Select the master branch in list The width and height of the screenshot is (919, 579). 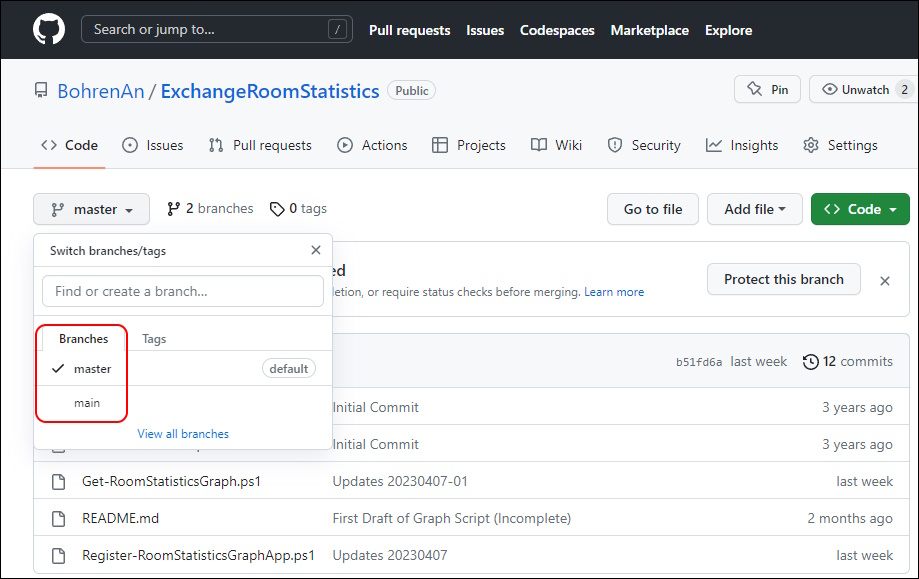(x=93, y=369)
